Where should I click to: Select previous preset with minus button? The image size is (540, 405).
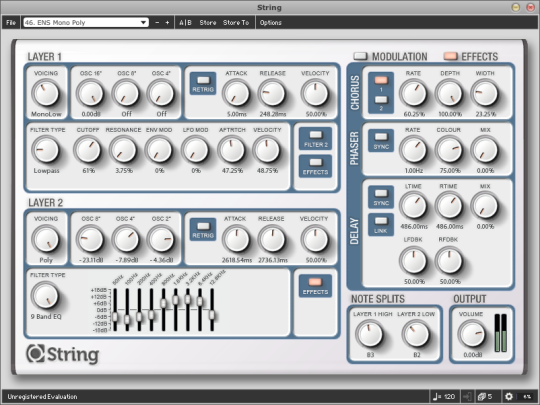tap(157, 23)
